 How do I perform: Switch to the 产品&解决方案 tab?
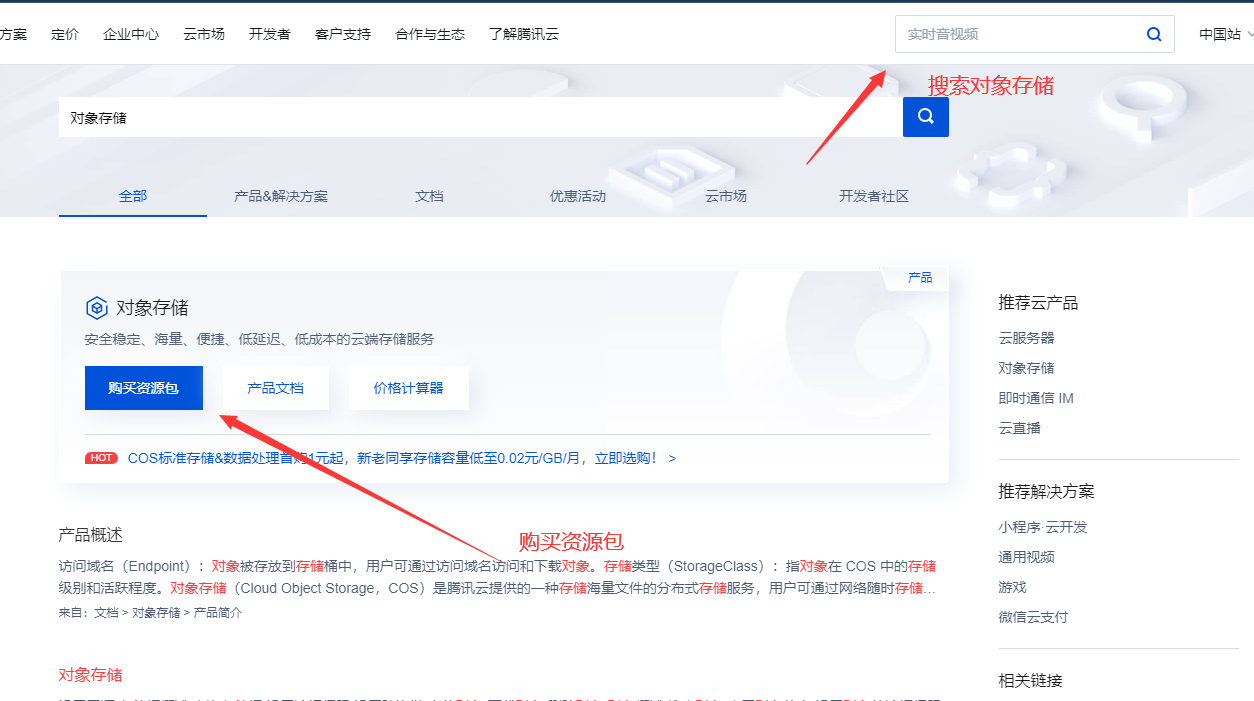tap(281, 196)
